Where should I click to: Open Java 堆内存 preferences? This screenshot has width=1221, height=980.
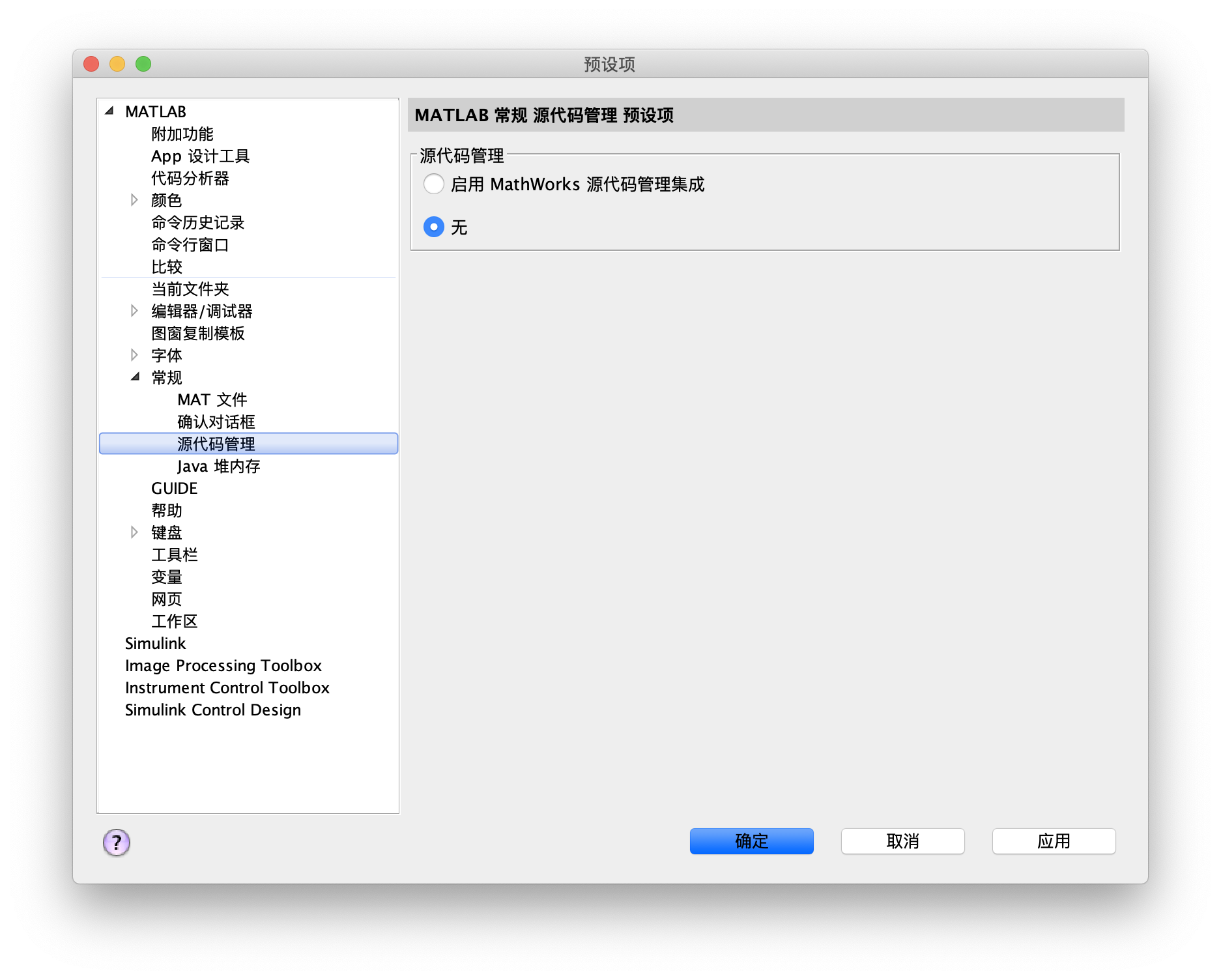pyautogui.click(x=219, y=467)
